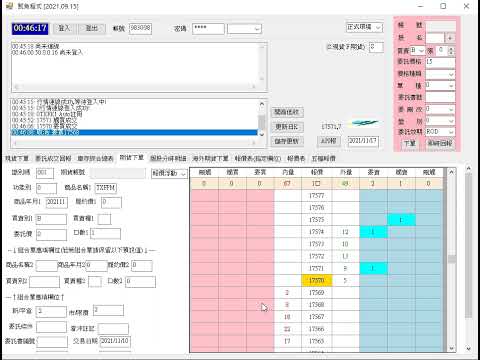Click the 17568 price cell in the ladder

[x=317, y=305]
